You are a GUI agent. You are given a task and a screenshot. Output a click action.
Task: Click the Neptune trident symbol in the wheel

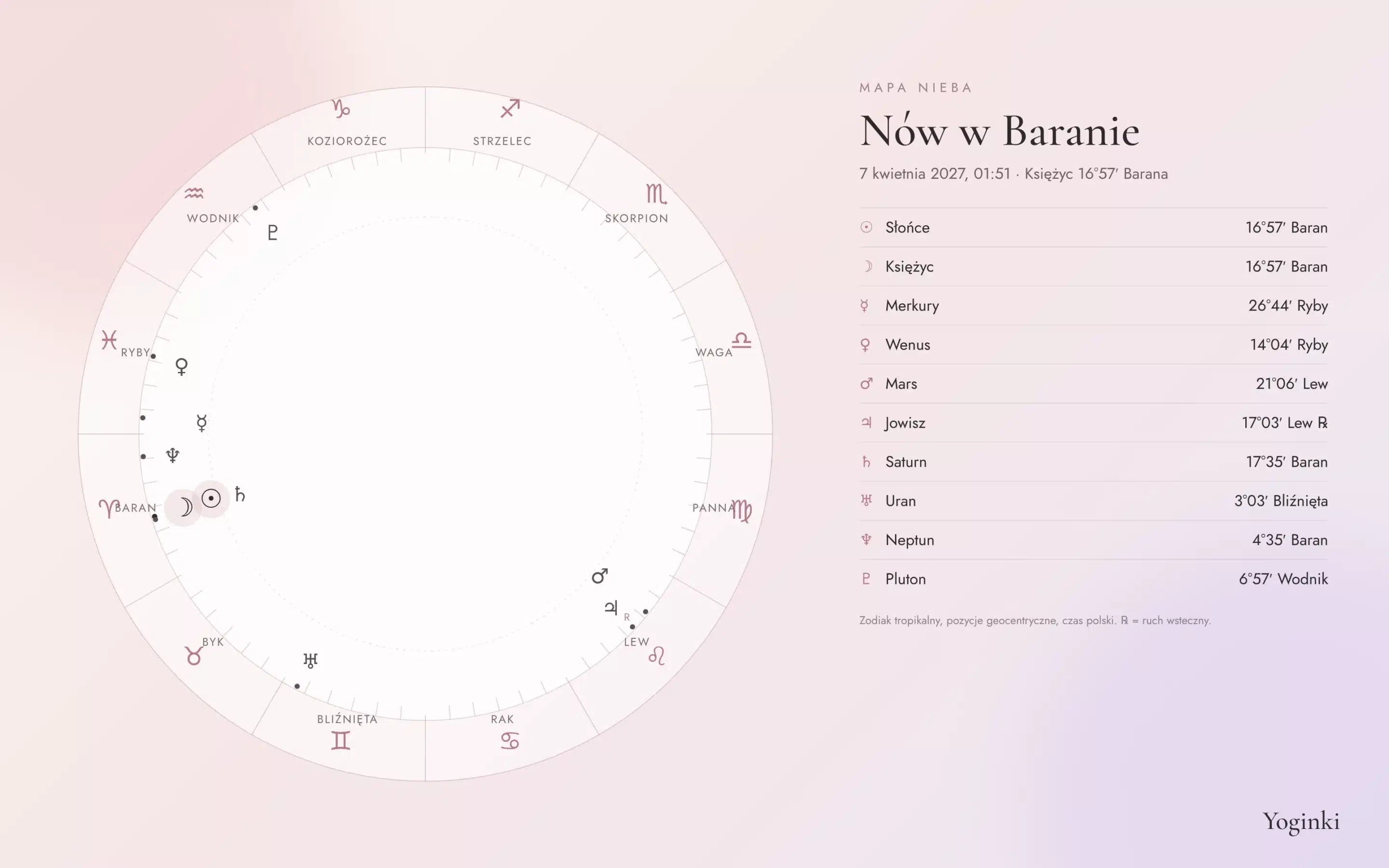(x=173, y=455)
